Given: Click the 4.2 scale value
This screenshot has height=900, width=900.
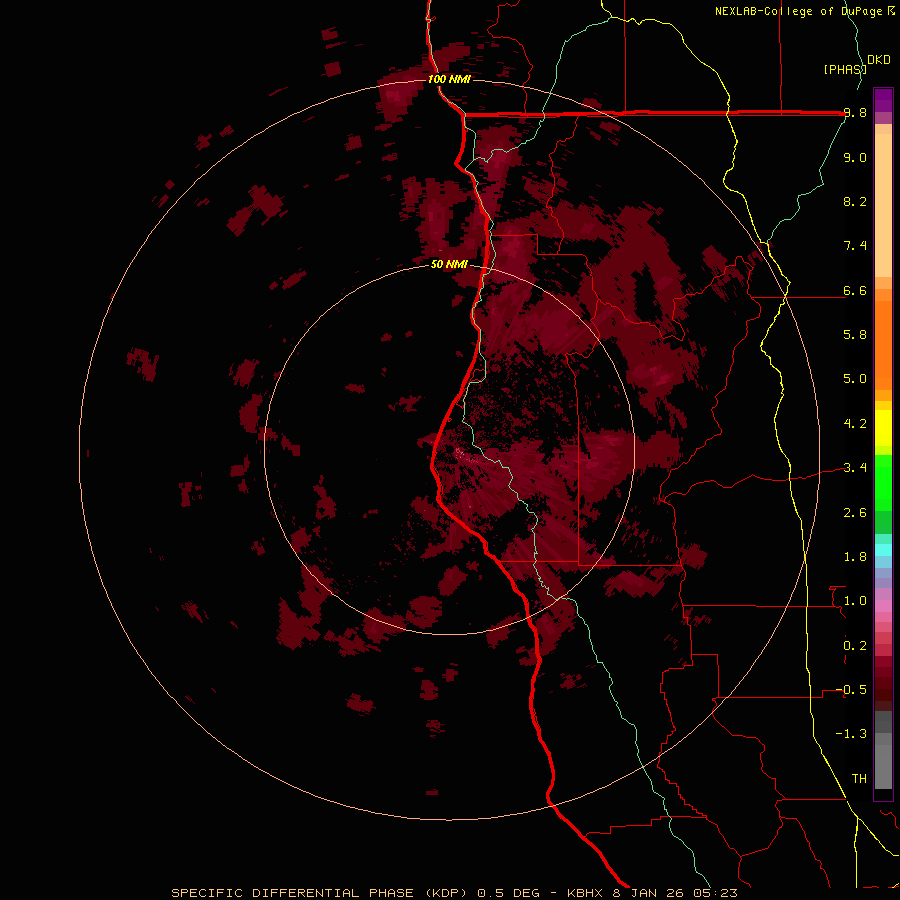Looking at the screenshot, I should (855, 424).
